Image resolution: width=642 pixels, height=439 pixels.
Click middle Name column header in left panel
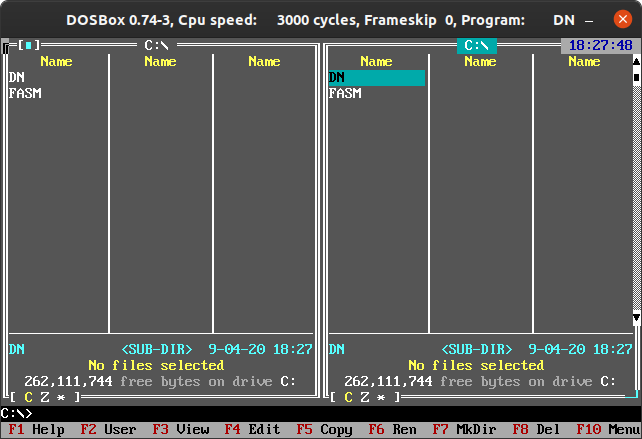(160, 61)
